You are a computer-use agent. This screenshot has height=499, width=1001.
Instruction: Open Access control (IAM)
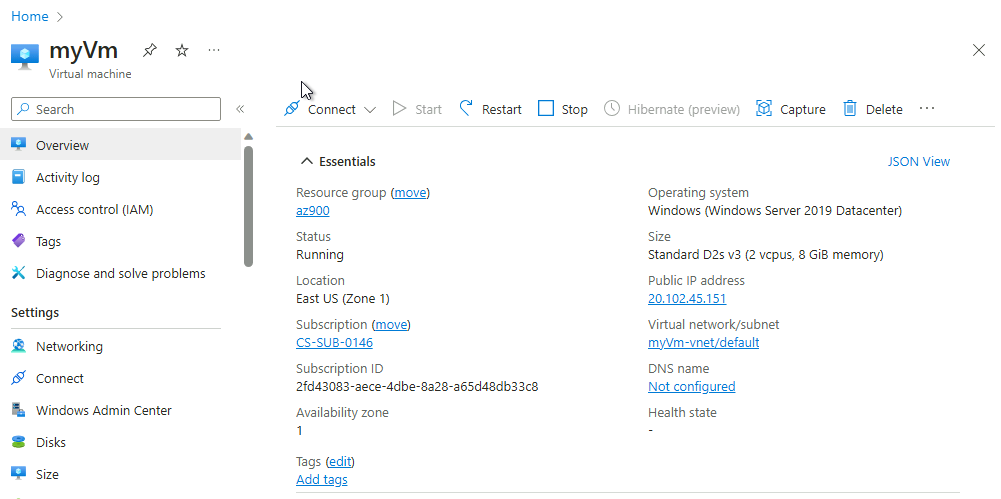(94, 209)
